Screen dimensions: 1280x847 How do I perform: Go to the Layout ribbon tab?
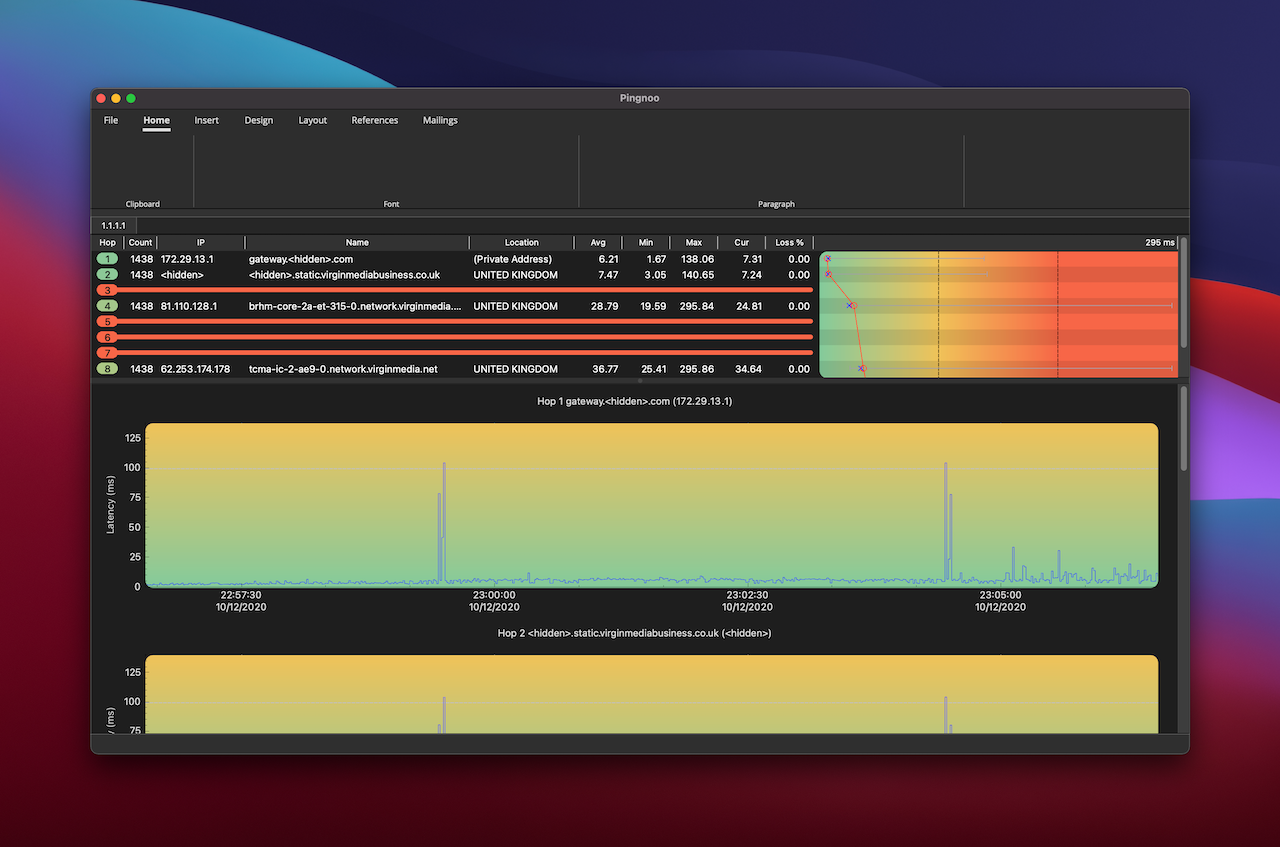pyautogui.click(x=313, y=120)
